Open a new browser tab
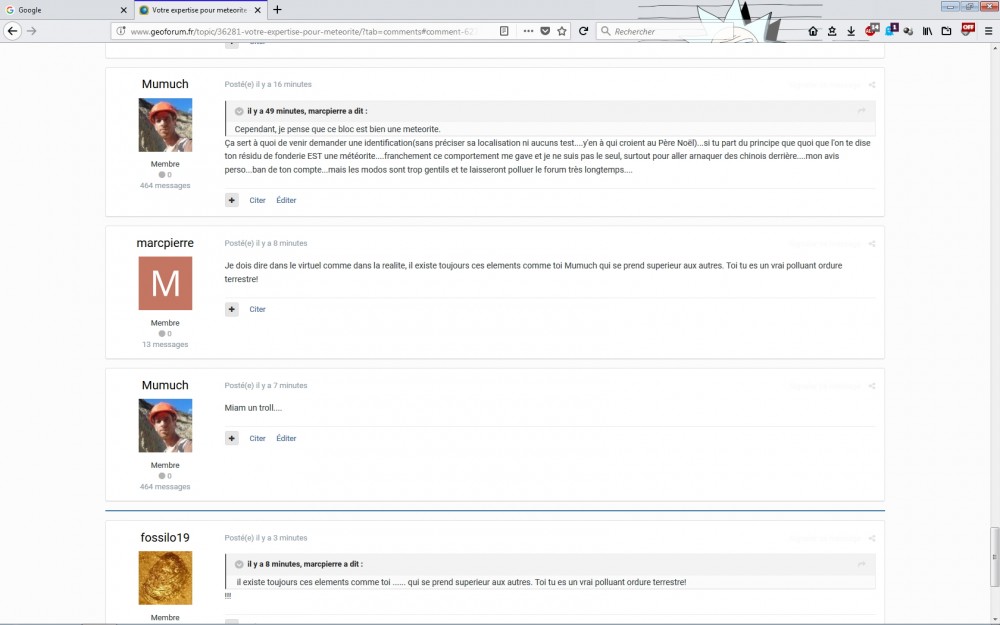Viewport: 1000px width, 625px height. point(277,10)
